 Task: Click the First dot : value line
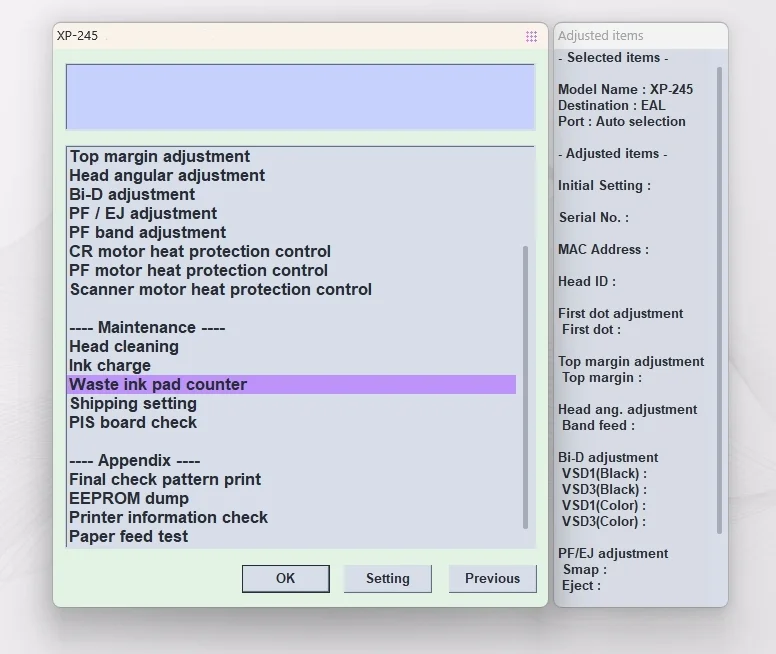591,329
